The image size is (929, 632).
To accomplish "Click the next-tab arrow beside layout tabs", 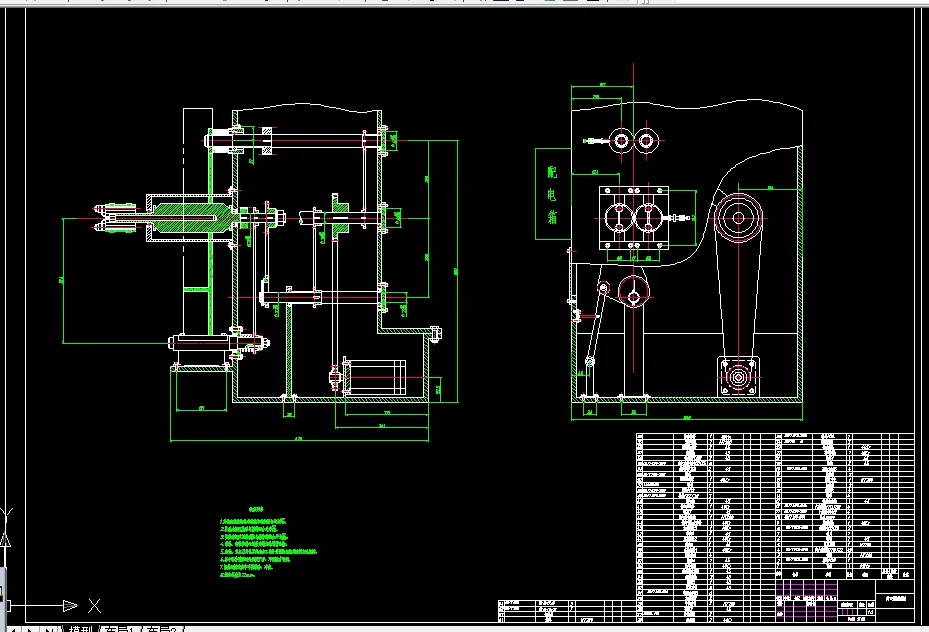I will coord(30,629).
